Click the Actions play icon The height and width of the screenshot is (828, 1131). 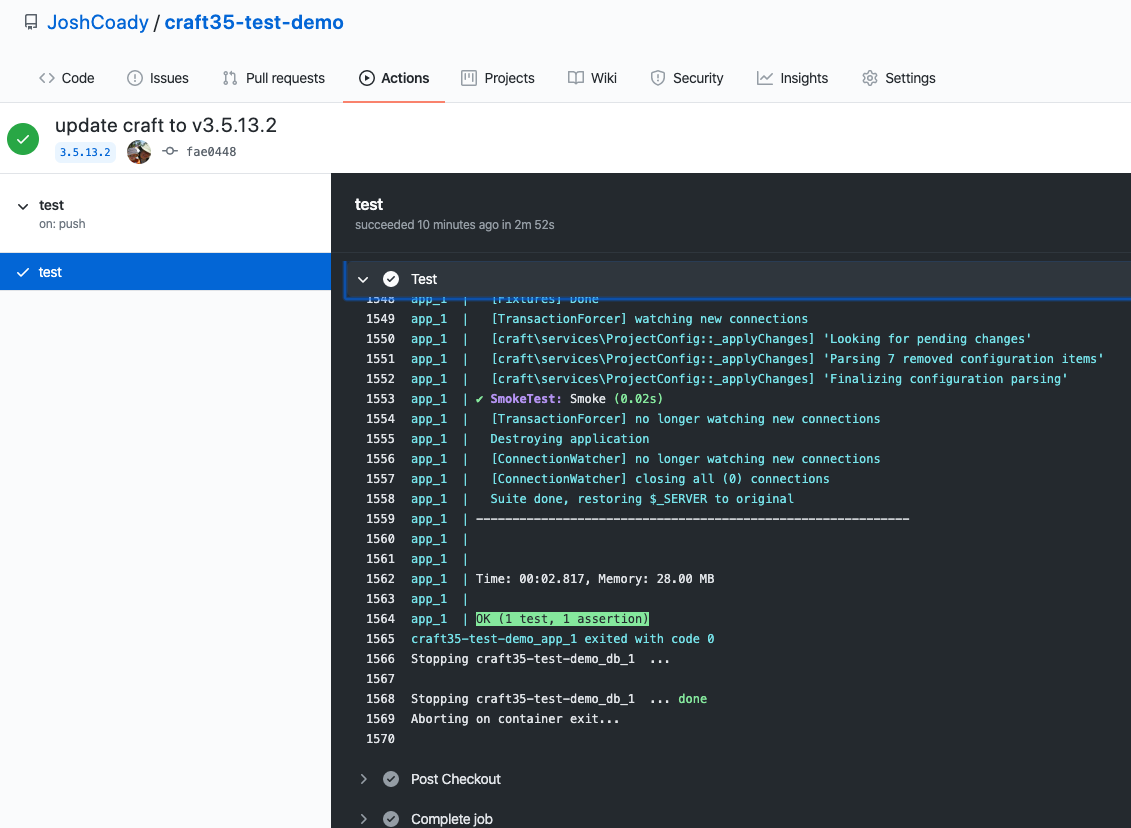[x=366, y=78]
